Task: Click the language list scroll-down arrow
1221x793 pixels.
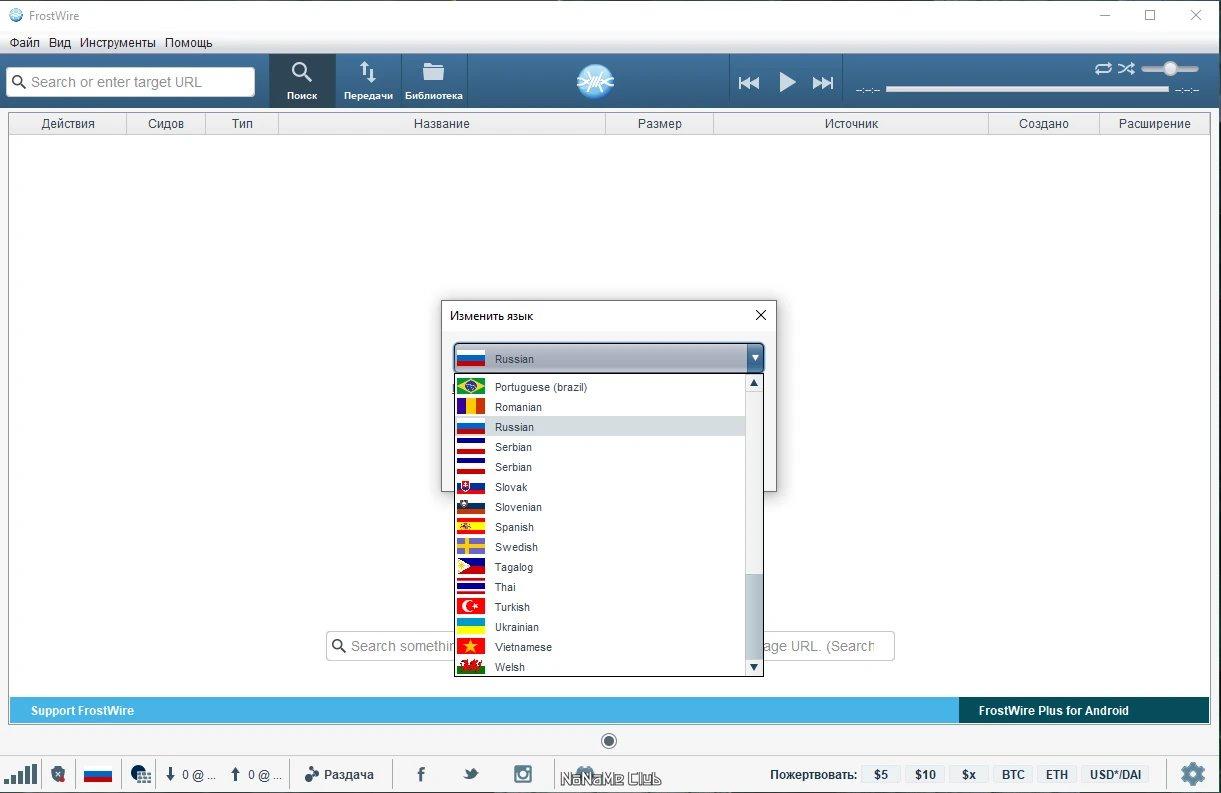Action: pos(754,667)
